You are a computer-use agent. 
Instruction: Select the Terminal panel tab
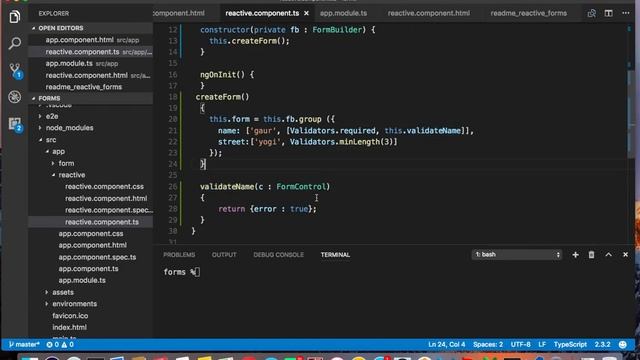335,255
